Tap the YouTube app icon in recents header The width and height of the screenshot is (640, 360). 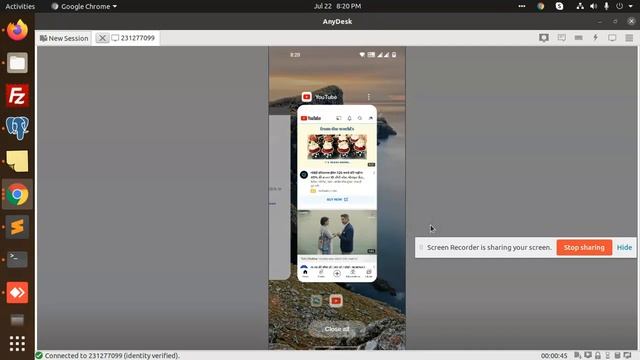click(307, 97)
